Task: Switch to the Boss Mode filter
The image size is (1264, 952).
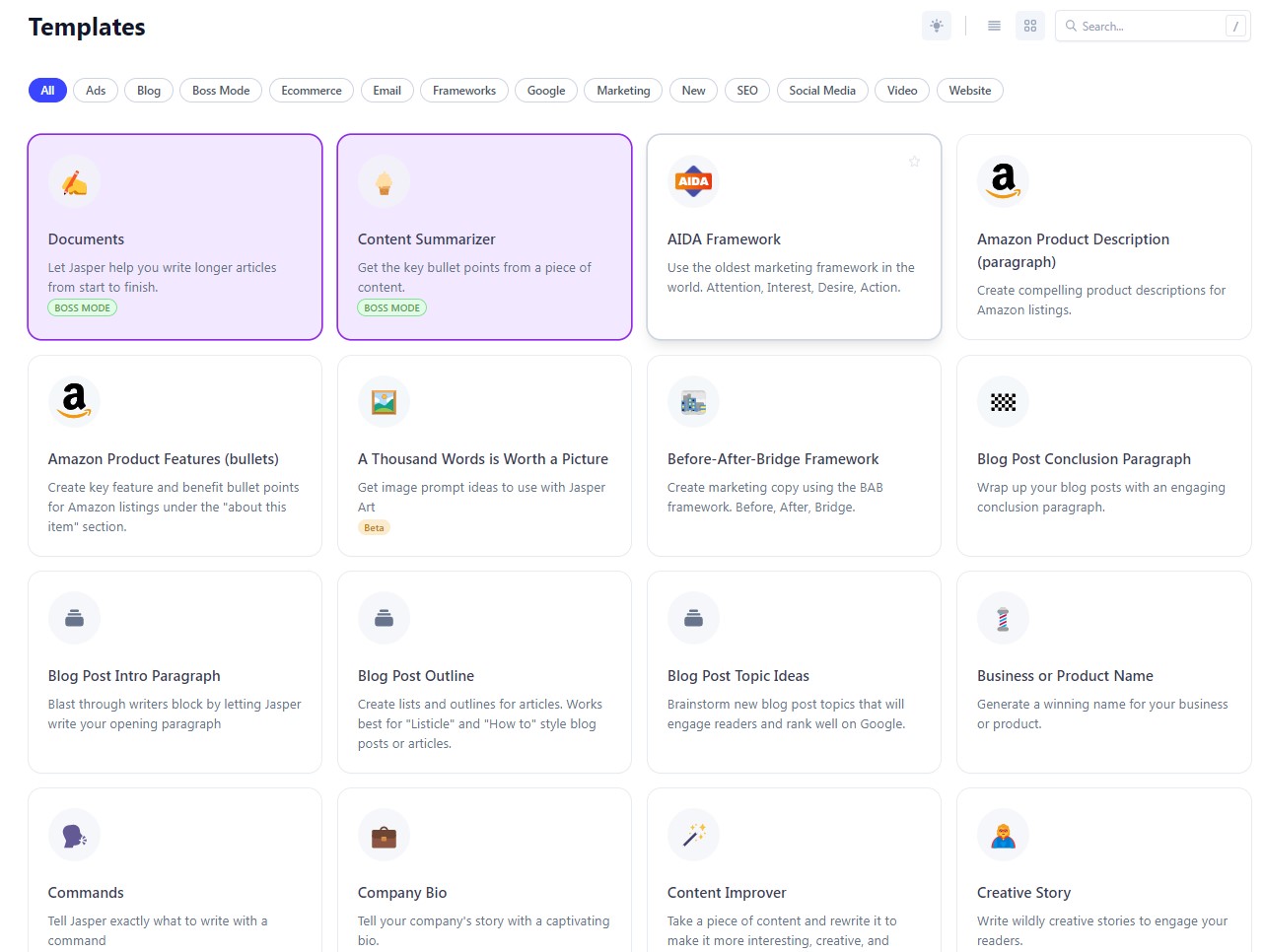Action: coord(220,90)
